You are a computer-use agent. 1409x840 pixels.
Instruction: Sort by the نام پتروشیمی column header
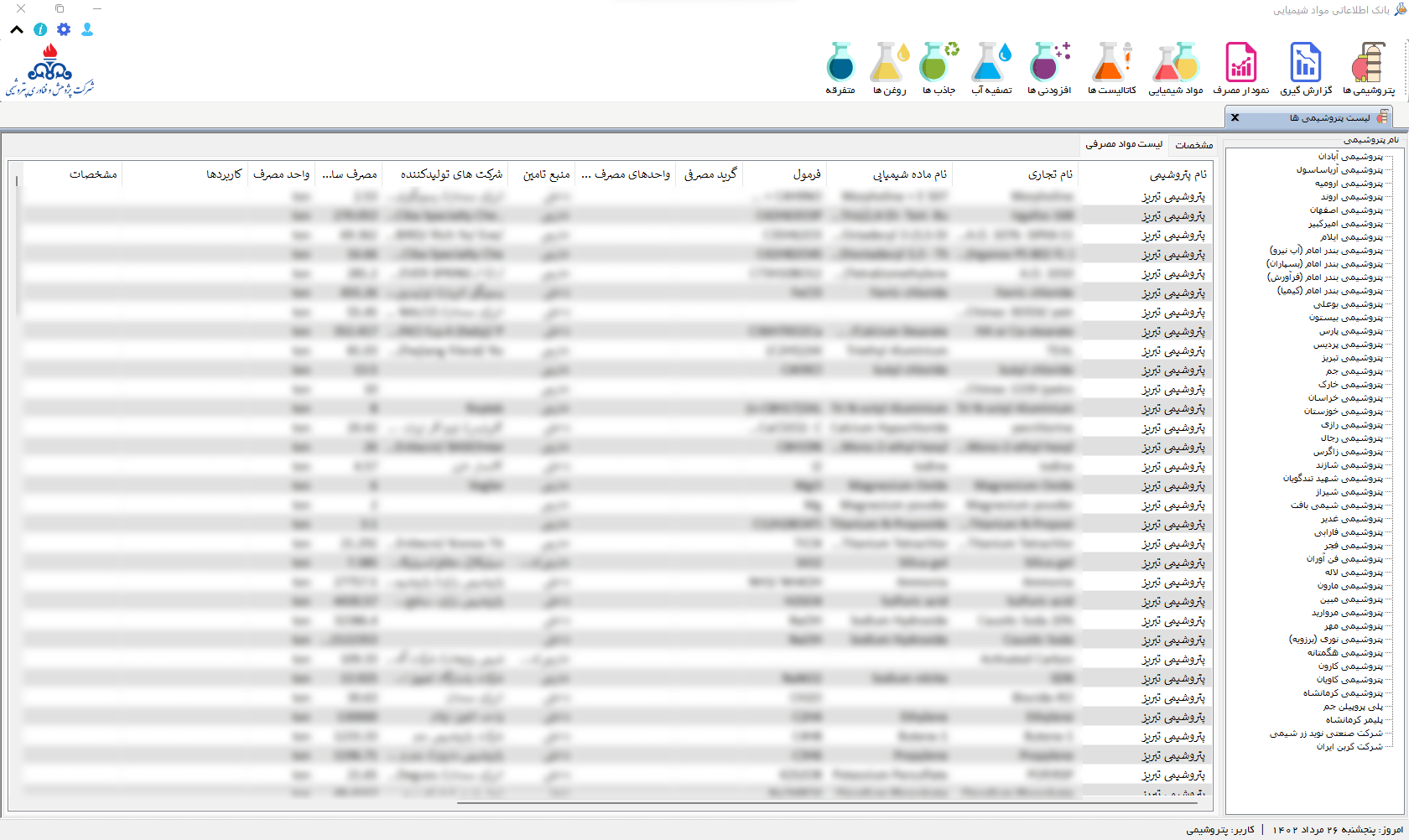coord(1145,174)
